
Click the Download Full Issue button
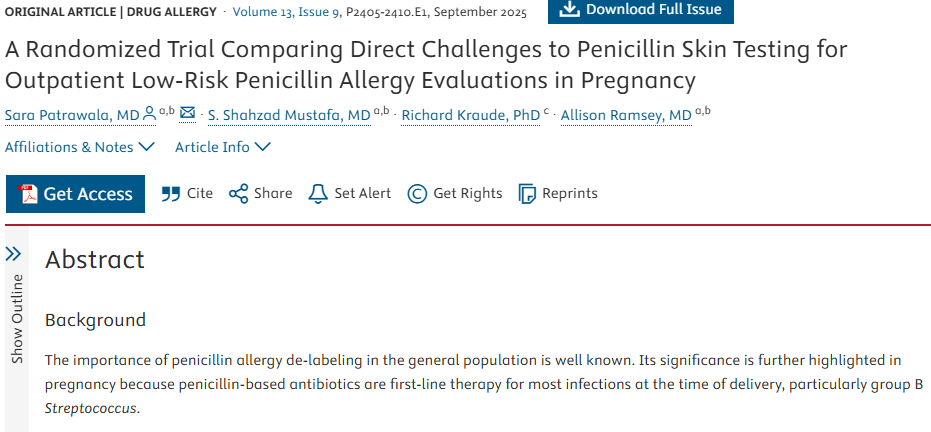pyautogui.click(x=641, y=10)
